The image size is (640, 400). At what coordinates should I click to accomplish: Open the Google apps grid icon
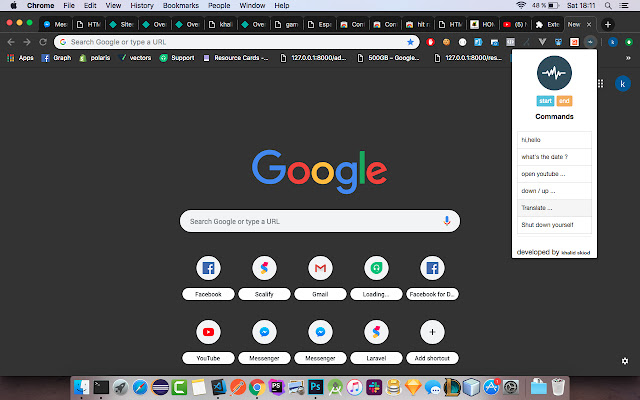coord(600,84)
